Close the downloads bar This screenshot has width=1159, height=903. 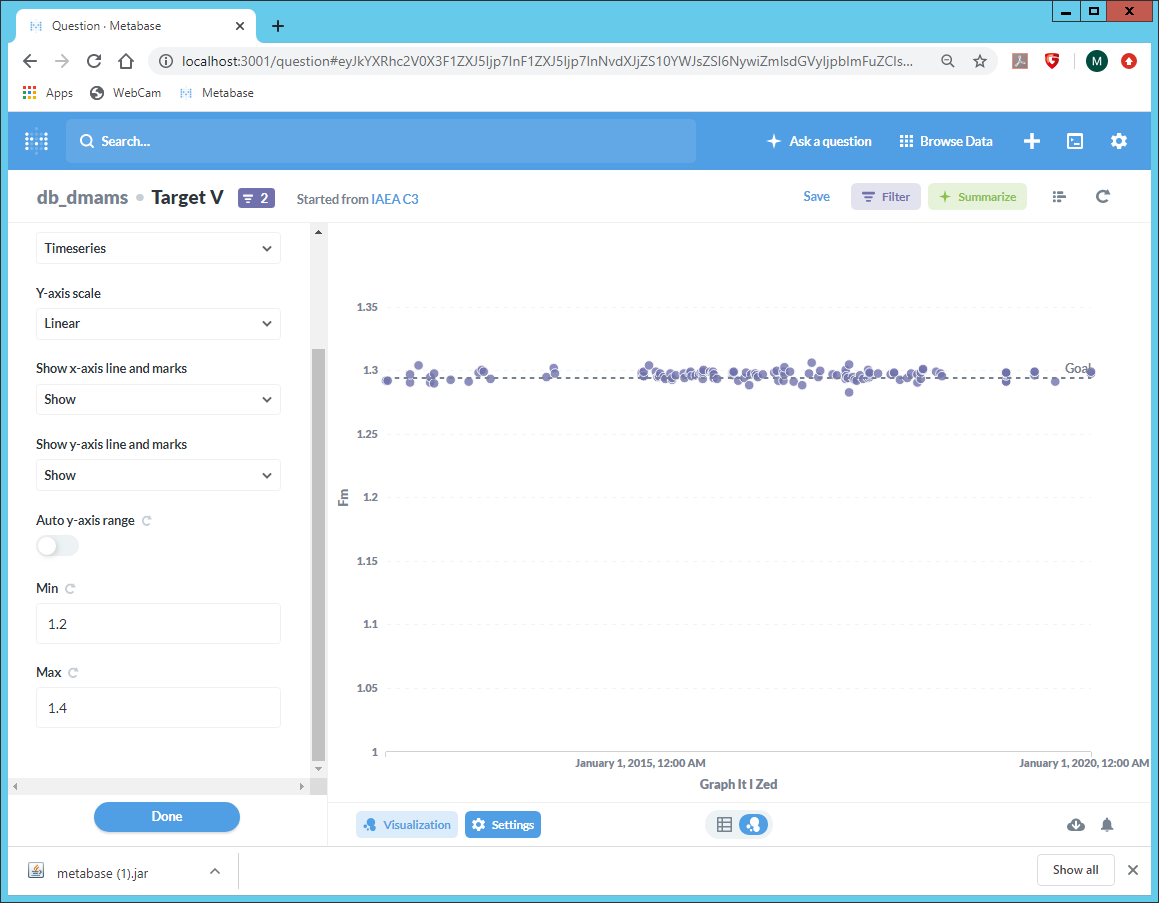(x=1132, y=870)
